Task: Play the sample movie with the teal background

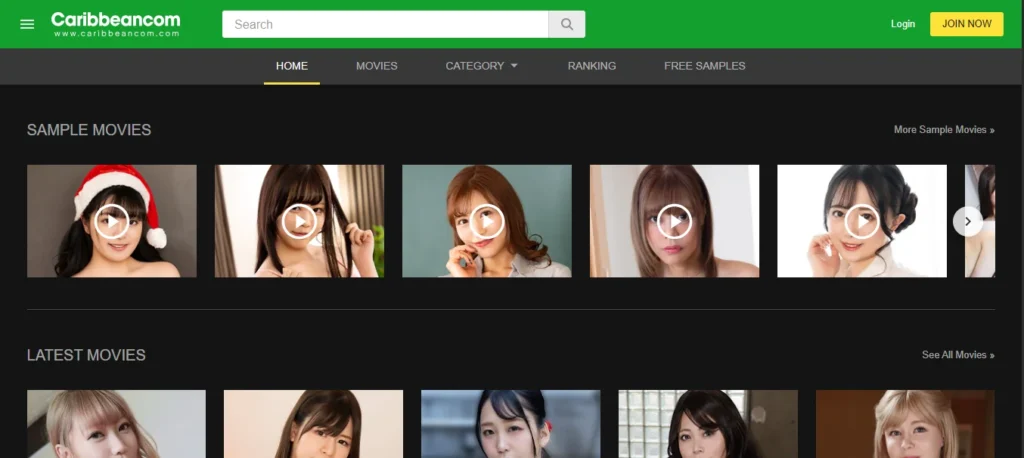Action: point(487,221)
